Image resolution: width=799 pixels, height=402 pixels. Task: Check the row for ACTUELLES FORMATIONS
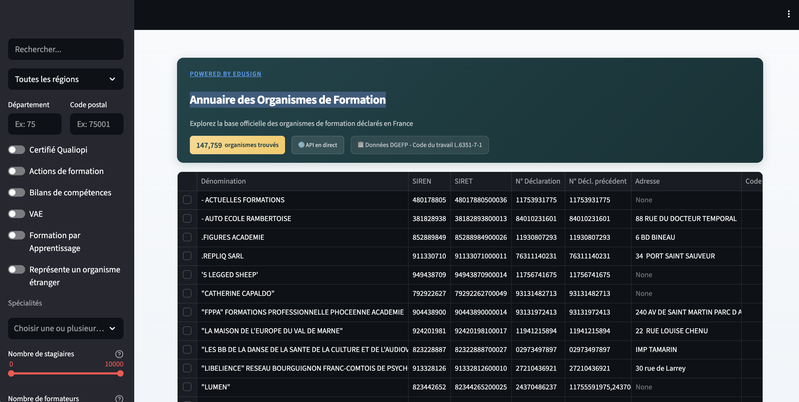click(x=187, y=200)
